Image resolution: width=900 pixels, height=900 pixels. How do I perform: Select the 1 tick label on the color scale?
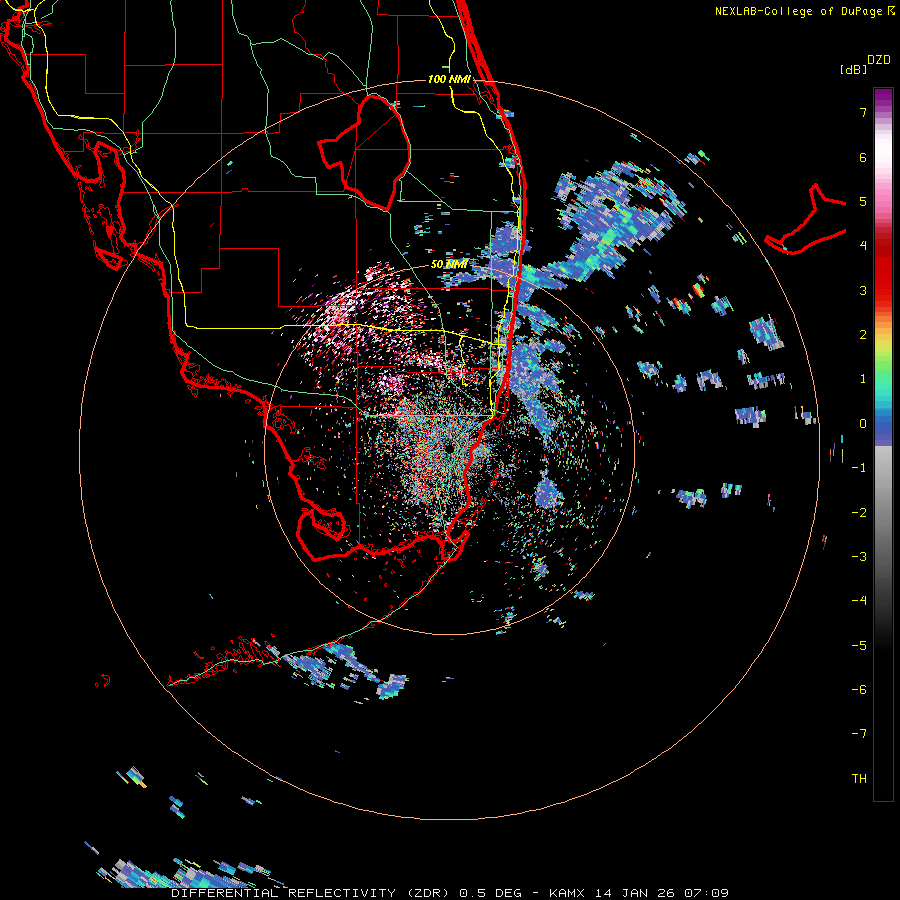point(863,379)
